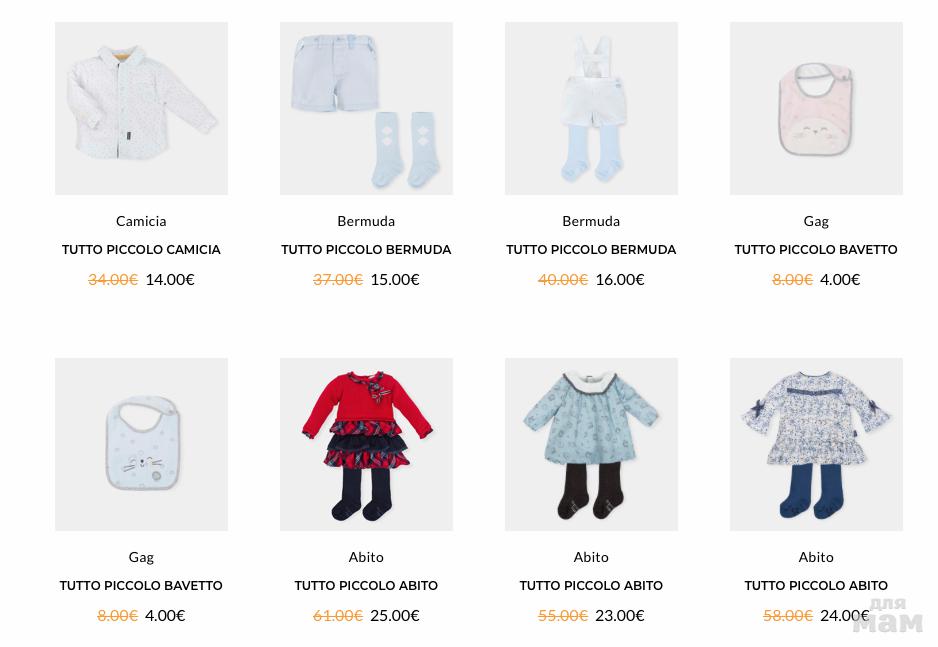This screenshot has height=647, width=938.
Task: Click the 4.00€ price under the pink bib
Action: pos(840,279)
